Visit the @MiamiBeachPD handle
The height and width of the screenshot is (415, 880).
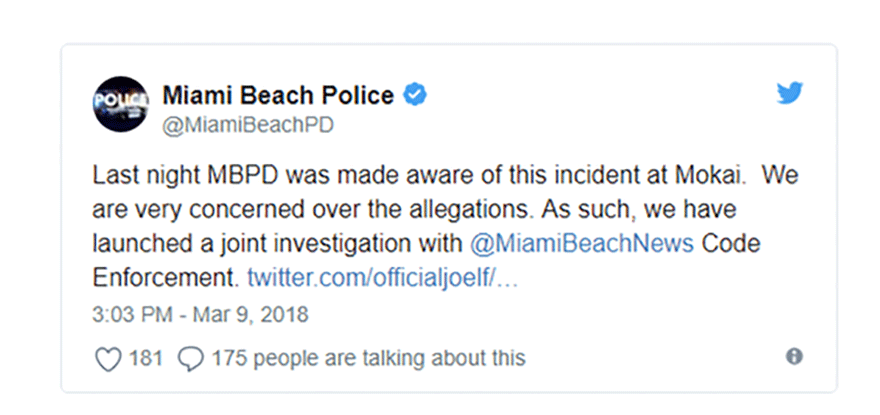pyautogui.click(x=248, y=124)
